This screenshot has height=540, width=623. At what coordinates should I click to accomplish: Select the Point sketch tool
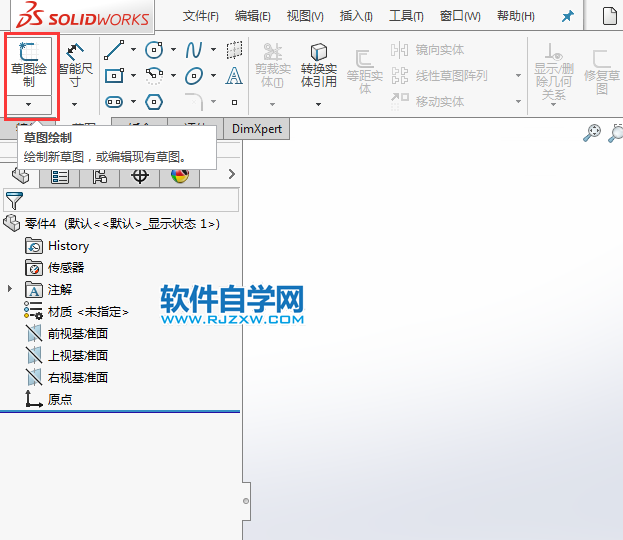(234, 102)
